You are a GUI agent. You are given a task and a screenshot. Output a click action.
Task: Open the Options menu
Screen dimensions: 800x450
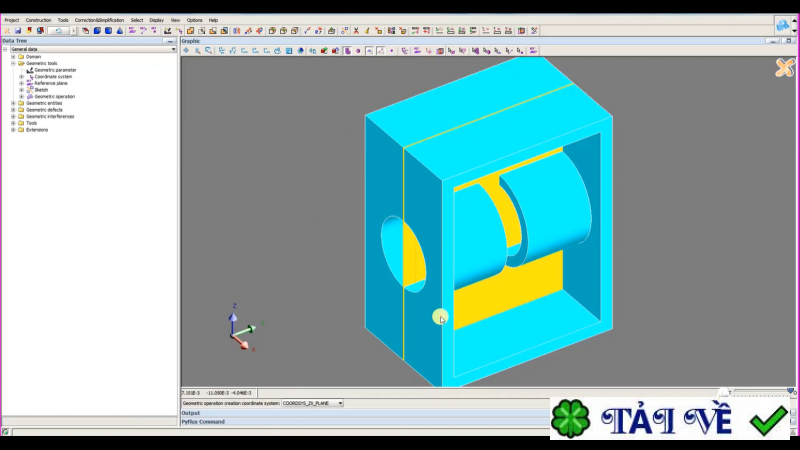tap(194, 20)
